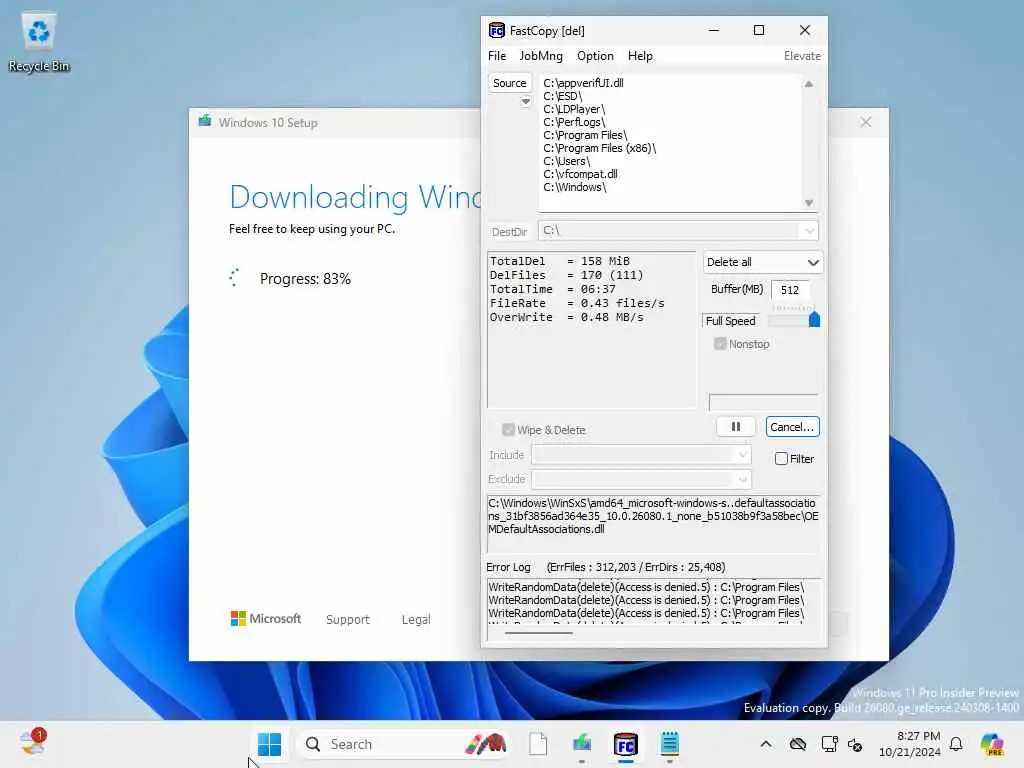Open the Windows Start menu
Screen dimensions: 1024x768
click(269, 744)
